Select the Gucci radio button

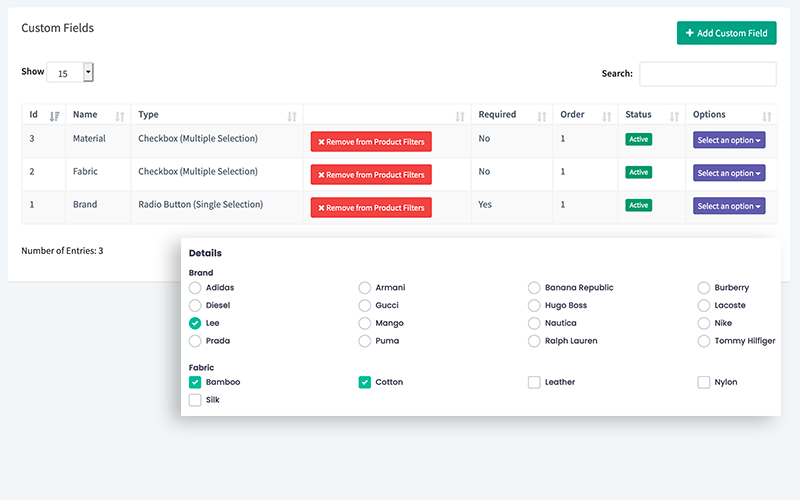pos(364,306)
